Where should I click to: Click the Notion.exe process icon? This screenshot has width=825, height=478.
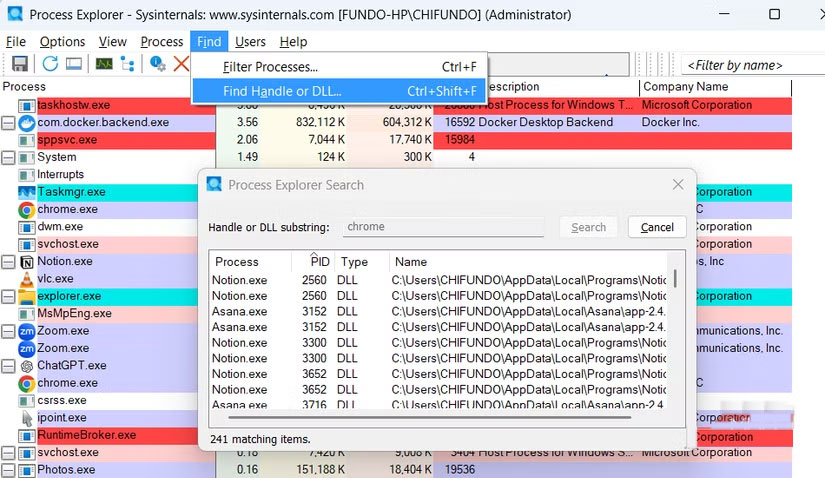(26, 262)
